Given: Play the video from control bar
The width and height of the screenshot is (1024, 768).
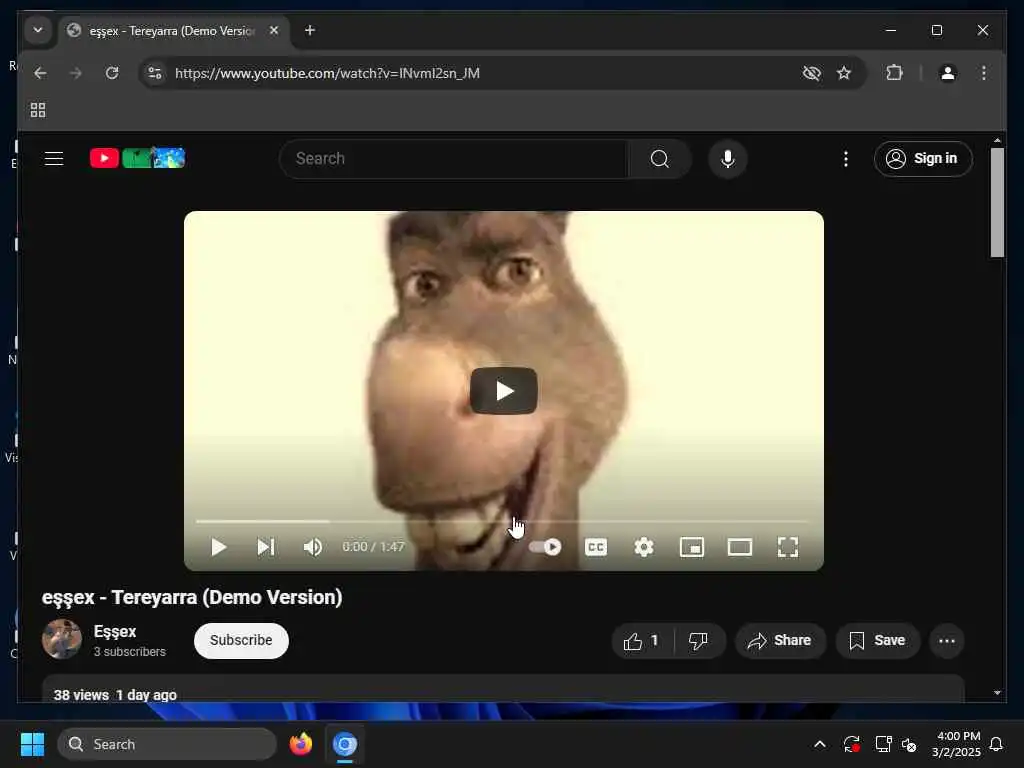Looking at the screenshot, I should coord(219,547).
